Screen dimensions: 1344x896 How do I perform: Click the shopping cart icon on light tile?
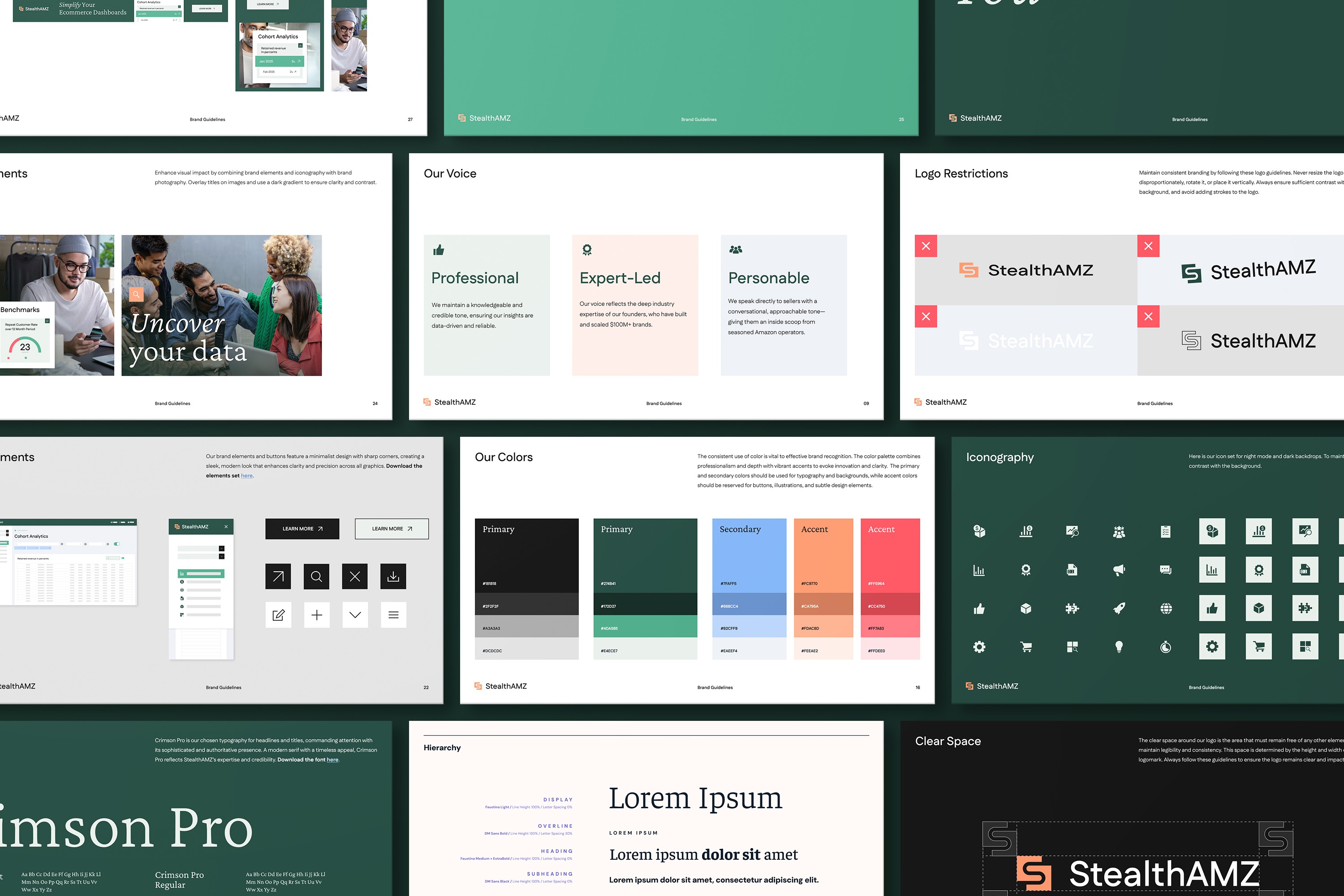point(1259,647)
